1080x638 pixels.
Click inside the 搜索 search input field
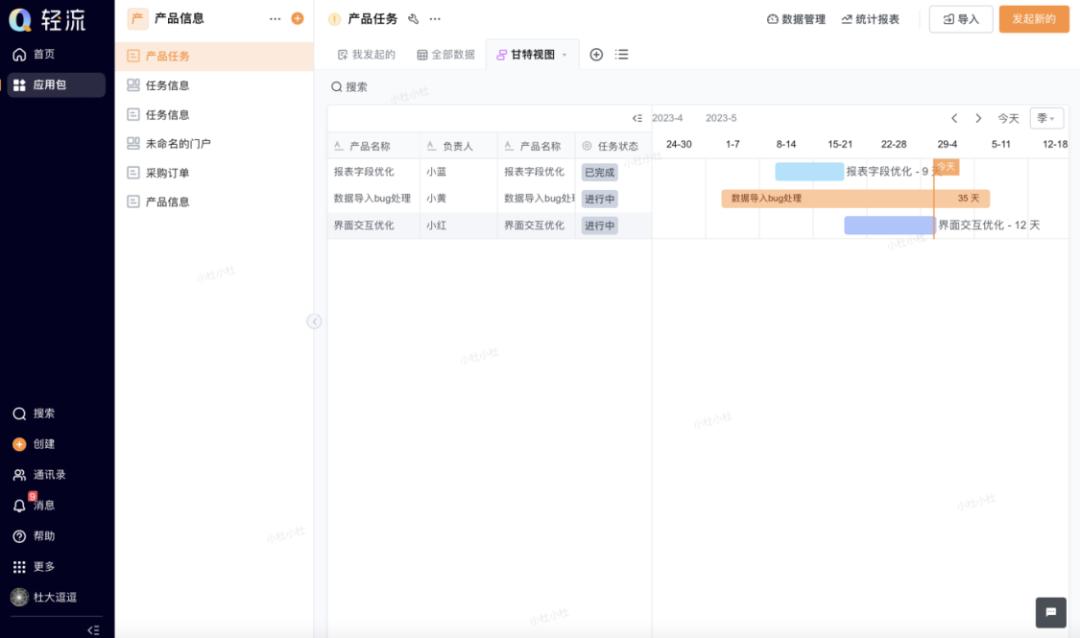tap(400, 87)
